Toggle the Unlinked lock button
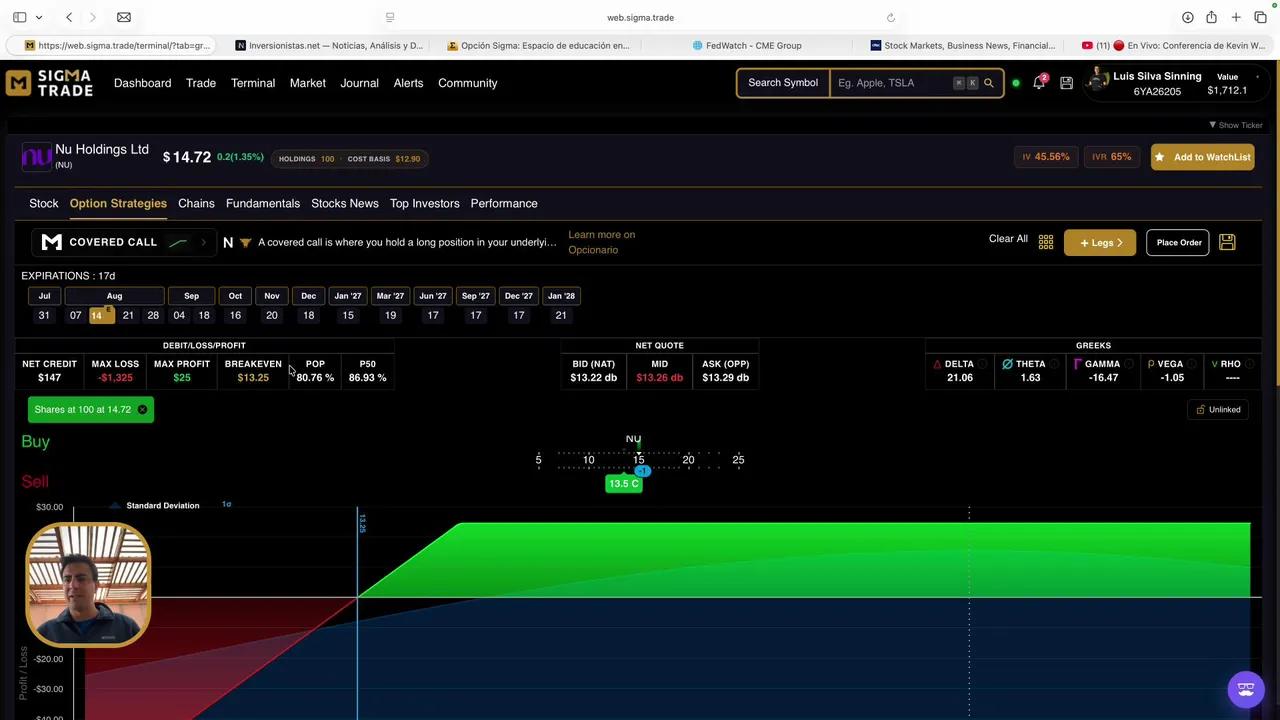This screenshot has height=720, width=1280. (x=1218, y=409)
